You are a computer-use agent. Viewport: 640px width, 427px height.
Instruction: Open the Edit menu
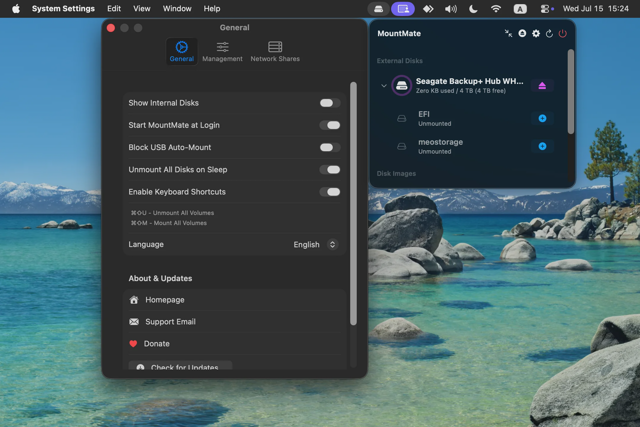114,9
